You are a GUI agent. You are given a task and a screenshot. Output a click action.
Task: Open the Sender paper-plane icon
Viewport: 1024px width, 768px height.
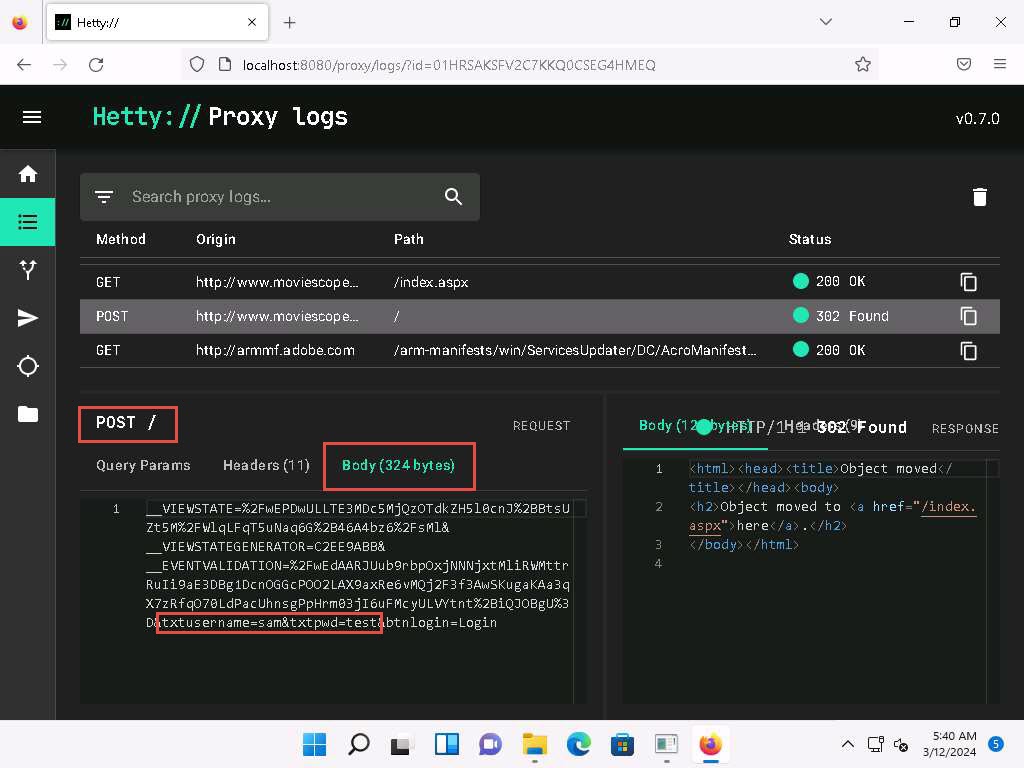(28, 318)
